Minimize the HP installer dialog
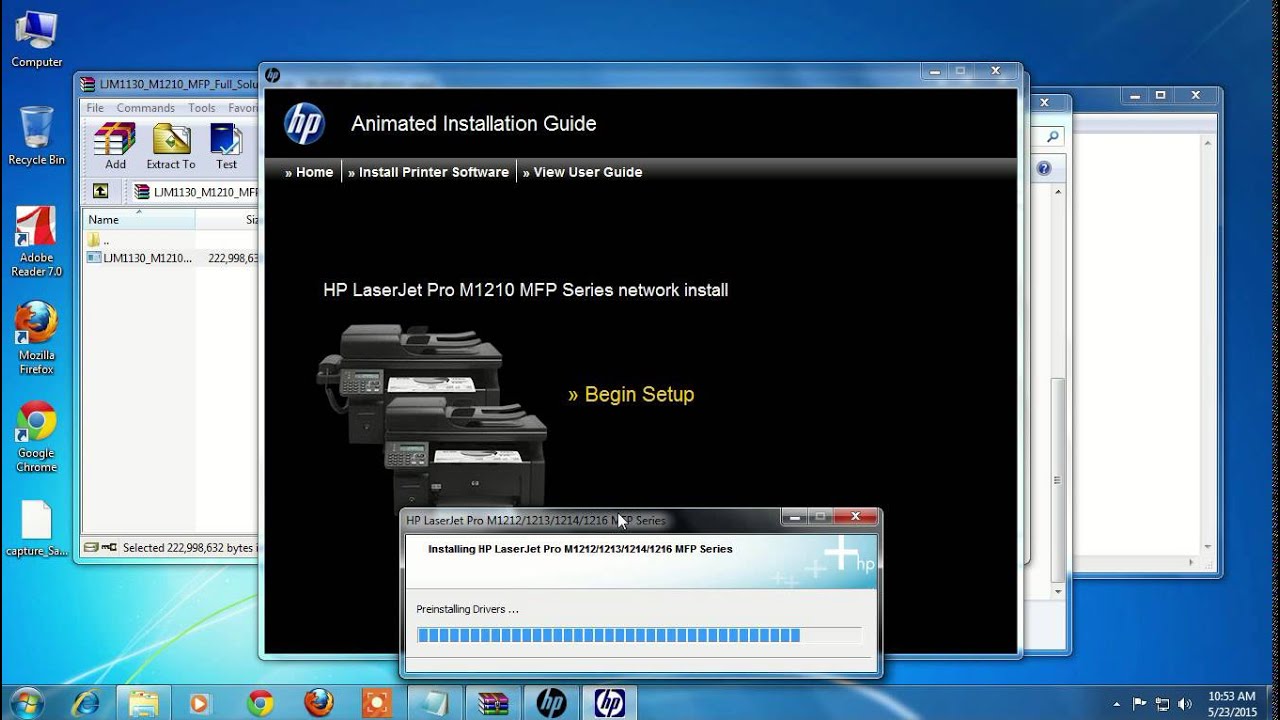The image size is (1280, 720). pyautogui.click(x=795, y=517)
